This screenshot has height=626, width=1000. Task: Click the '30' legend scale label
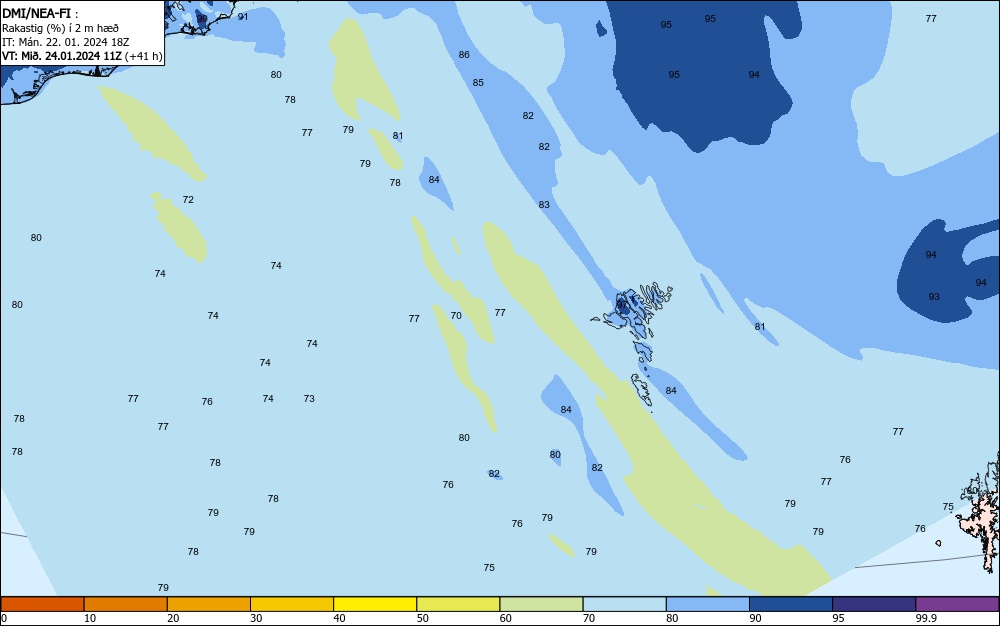pos(256,618)
